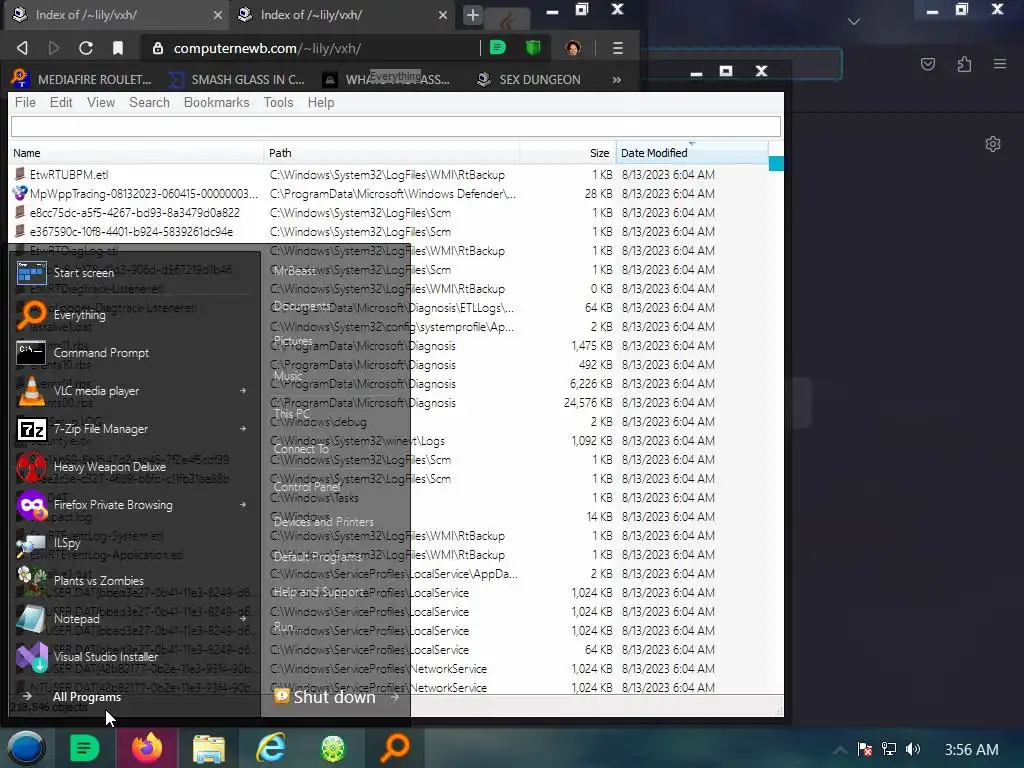This screenshot has width=1024, height=768.
Task: Open green globe app on taskbar
Action: 332,748
